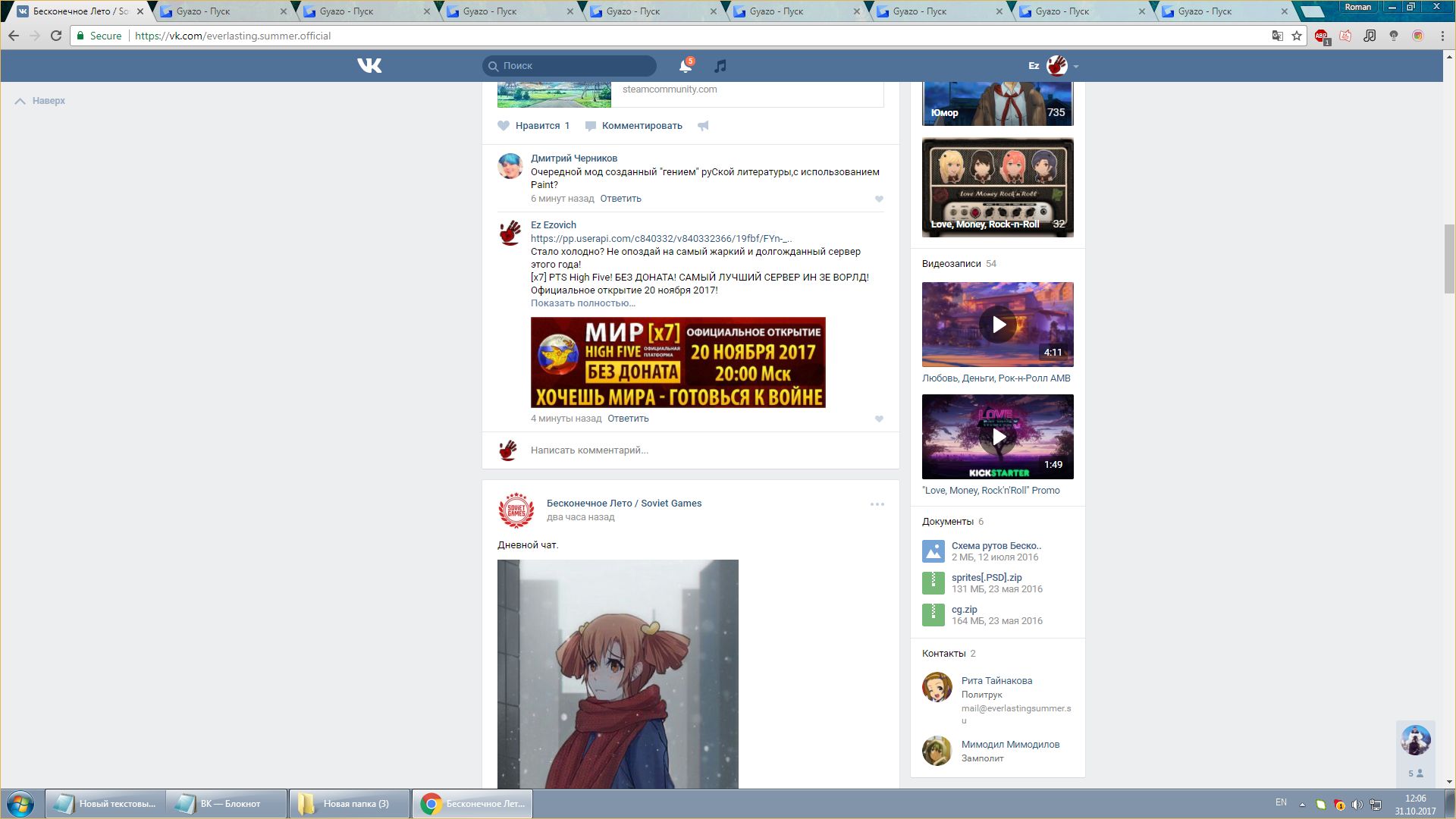The width and height of the screenshot is (1456, 819).
Task: Reload the page in Chrome
Action: (x=56, y=36)
